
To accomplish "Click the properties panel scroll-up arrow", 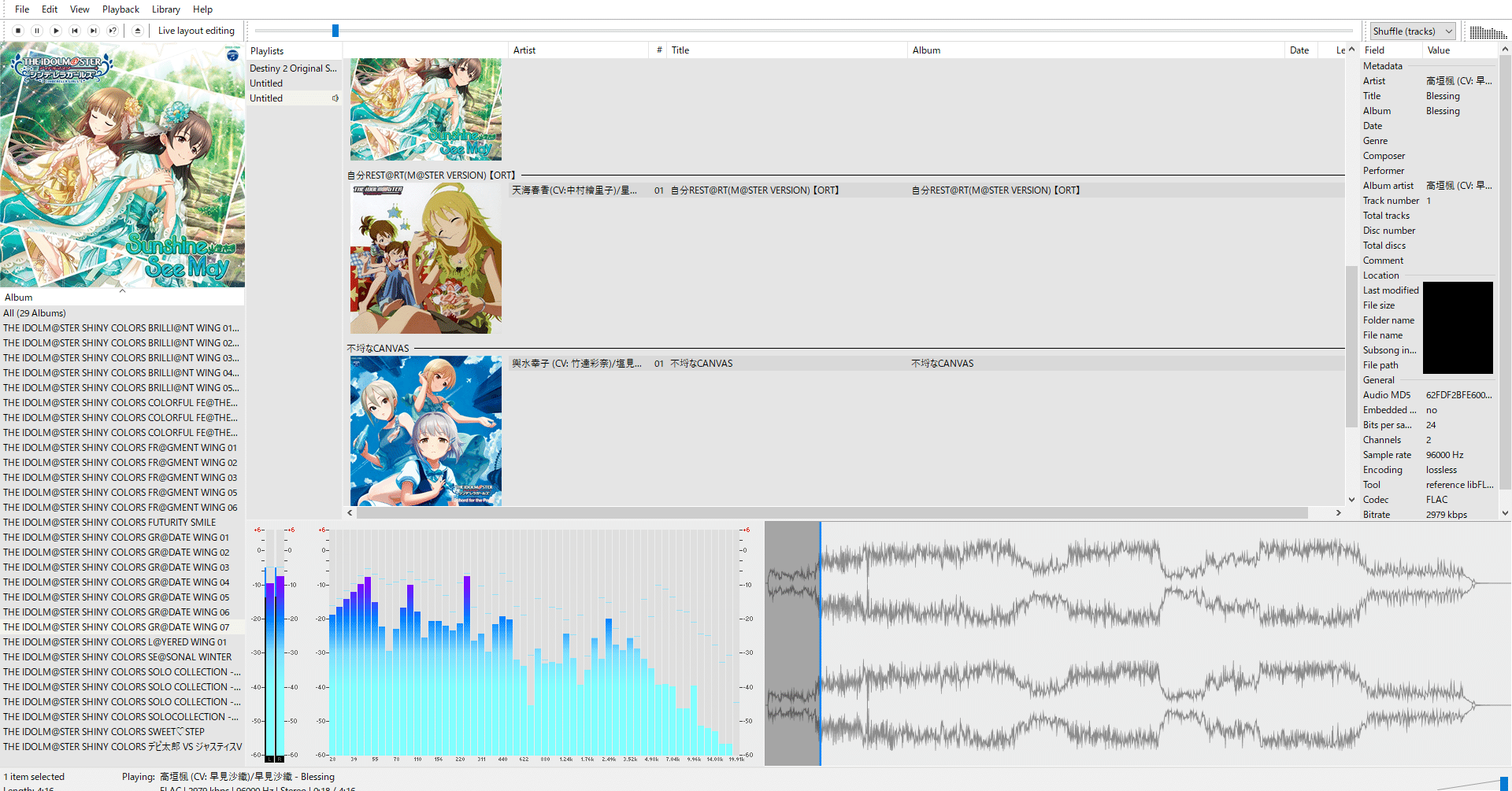I will coord(1505,49).
